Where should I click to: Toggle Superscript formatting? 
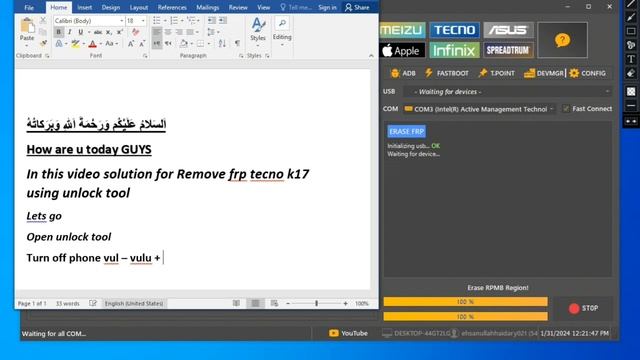pyautogui.click(x=119, y=32)
